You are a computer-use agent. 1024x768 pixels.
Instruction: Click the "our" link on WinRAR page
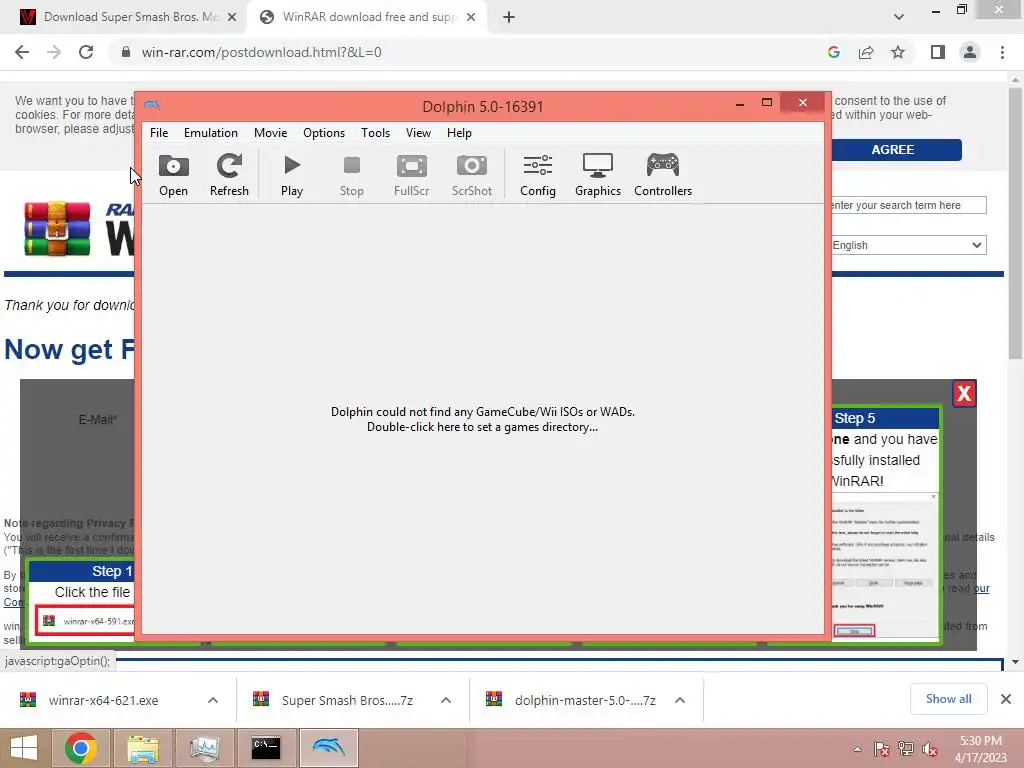(981, 588)
